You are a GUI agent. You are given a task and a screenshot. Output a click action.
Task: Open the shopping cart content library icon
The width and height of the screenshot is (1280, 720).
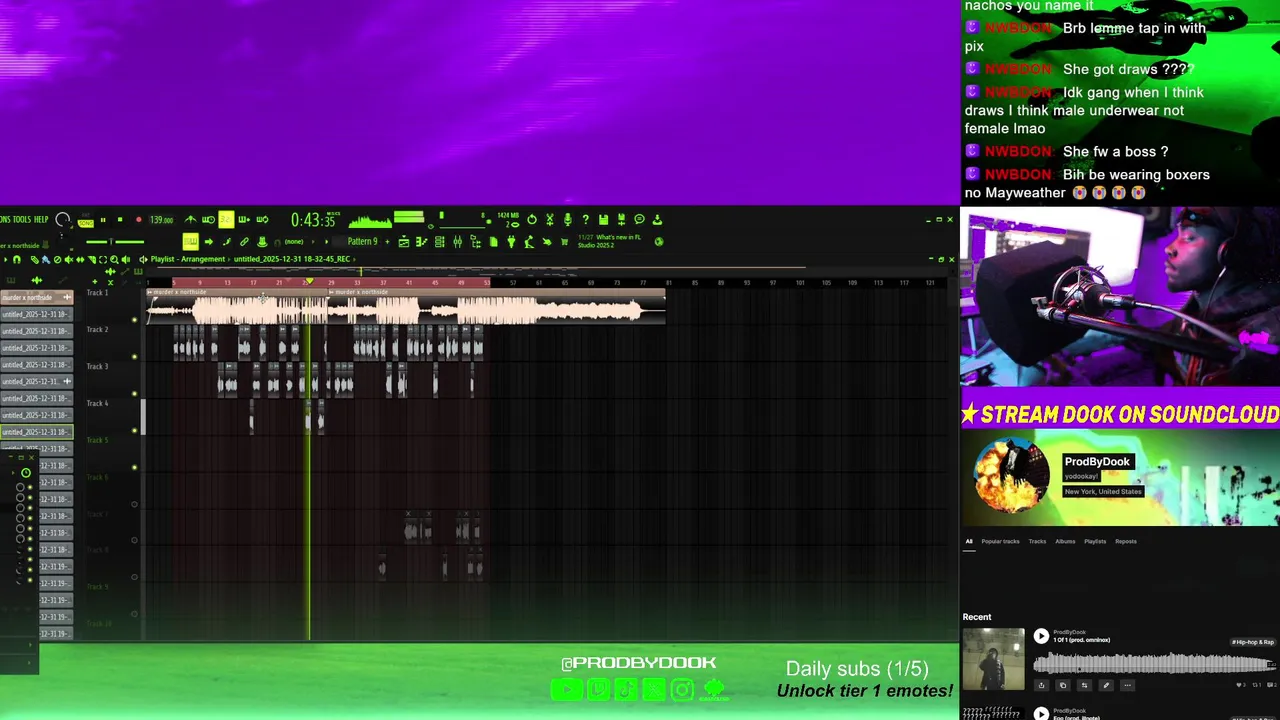[x=564, y=242]
